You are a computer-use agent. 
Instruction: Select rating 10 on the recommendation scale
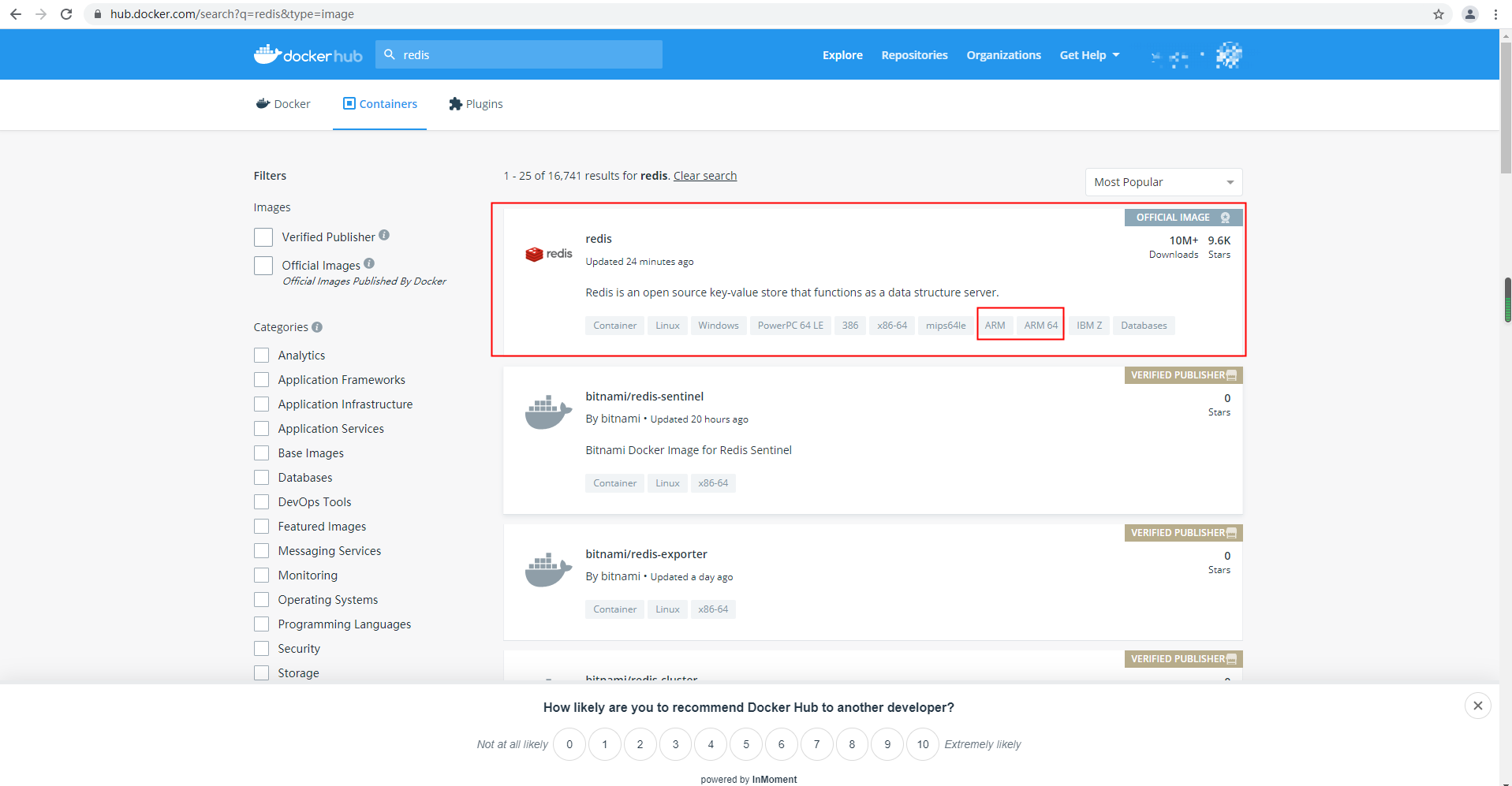pyautogui.click(x=923, y=743)
